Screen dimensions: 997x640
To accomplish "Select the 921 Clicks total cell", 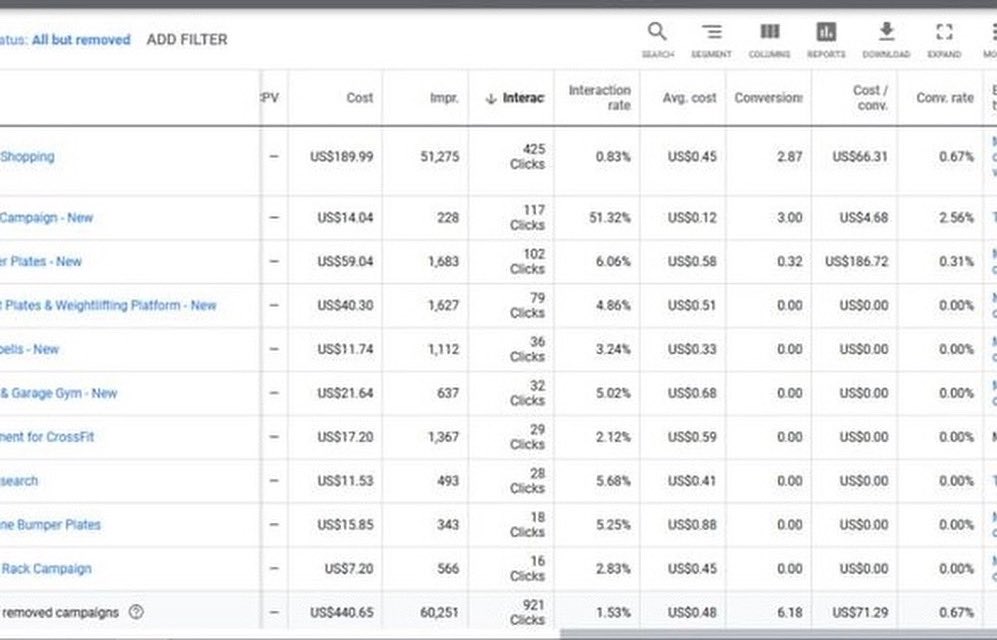I will point(527,612).
